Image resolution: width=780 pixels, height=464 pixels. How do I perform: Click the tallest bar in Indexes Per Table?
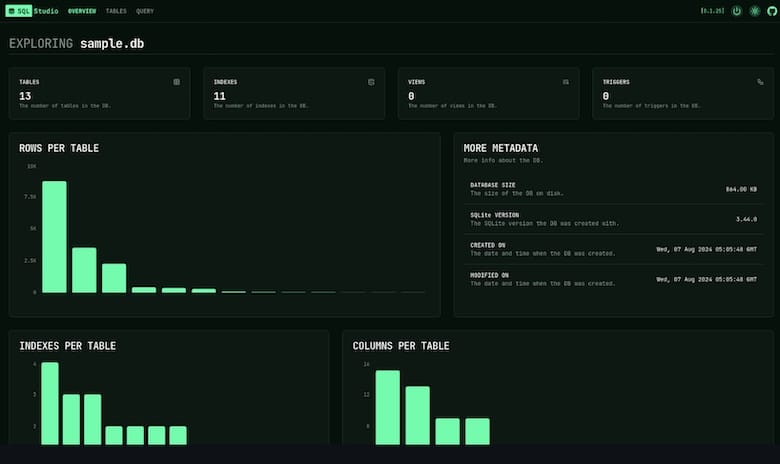tap(50, 403)
